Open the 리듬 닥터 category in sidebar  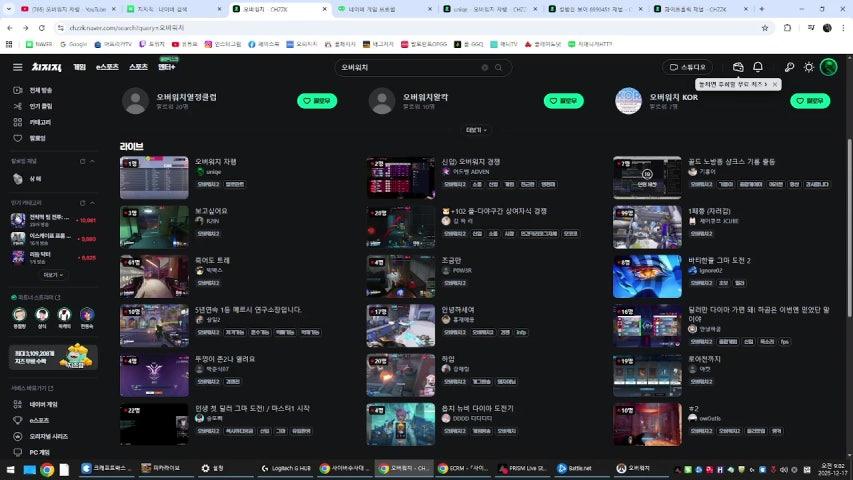coord(53,257)
